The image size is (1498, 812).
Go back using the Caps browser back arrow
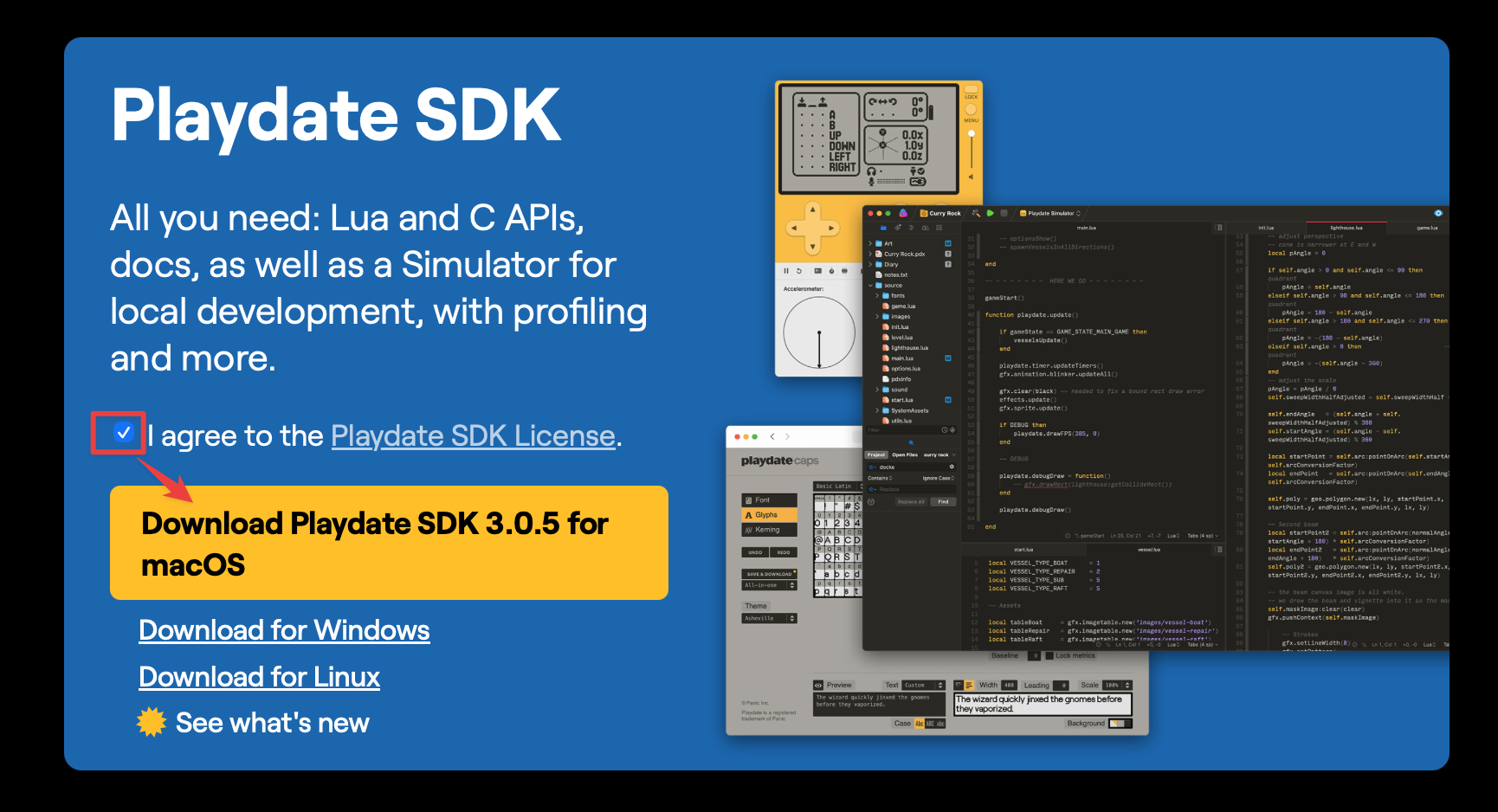click(x=772, y=436)
